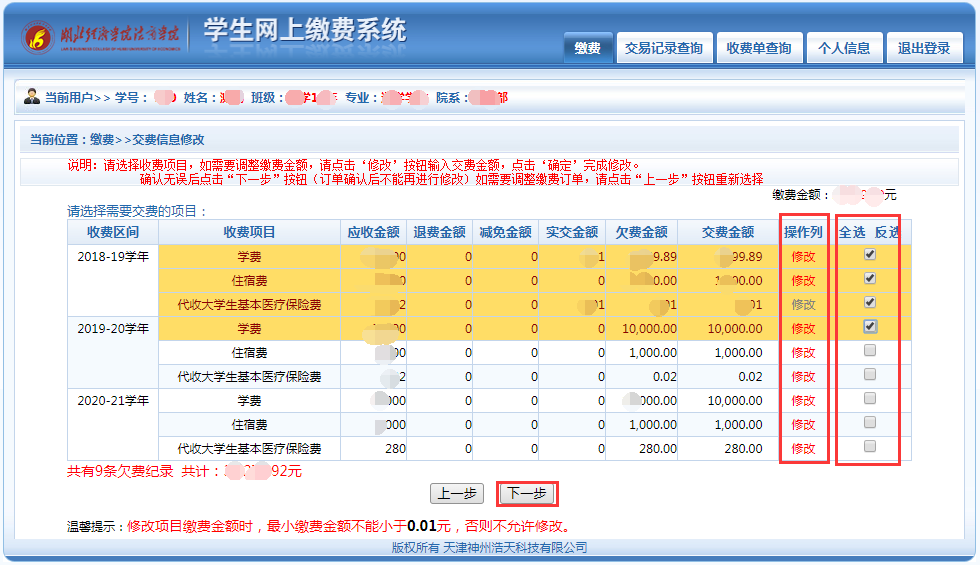Uncheck 2018-19学年 医疗保险费 checkbox

[x=870, y=302]
